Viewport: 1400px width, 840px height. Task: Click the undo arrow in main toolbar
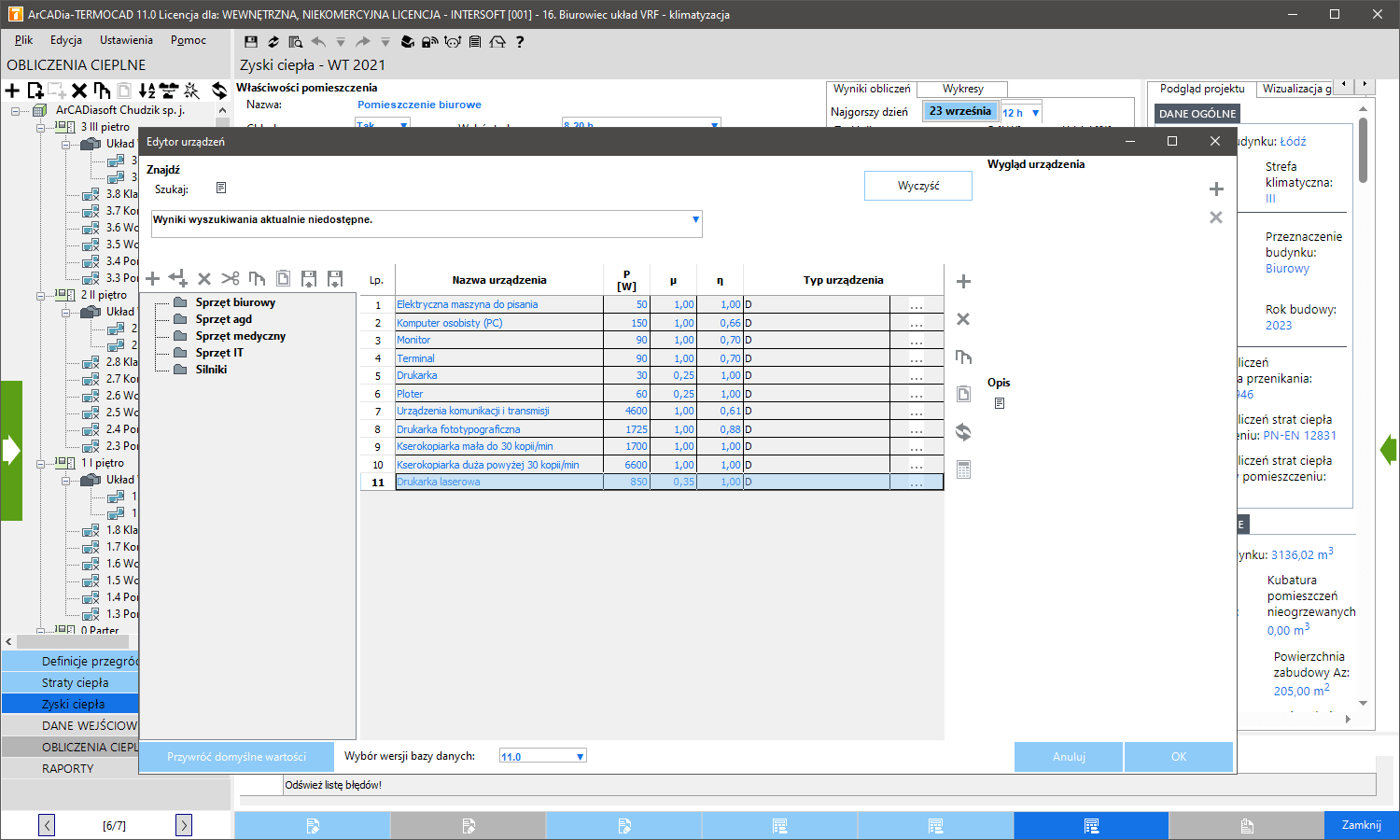coord(318,41)
